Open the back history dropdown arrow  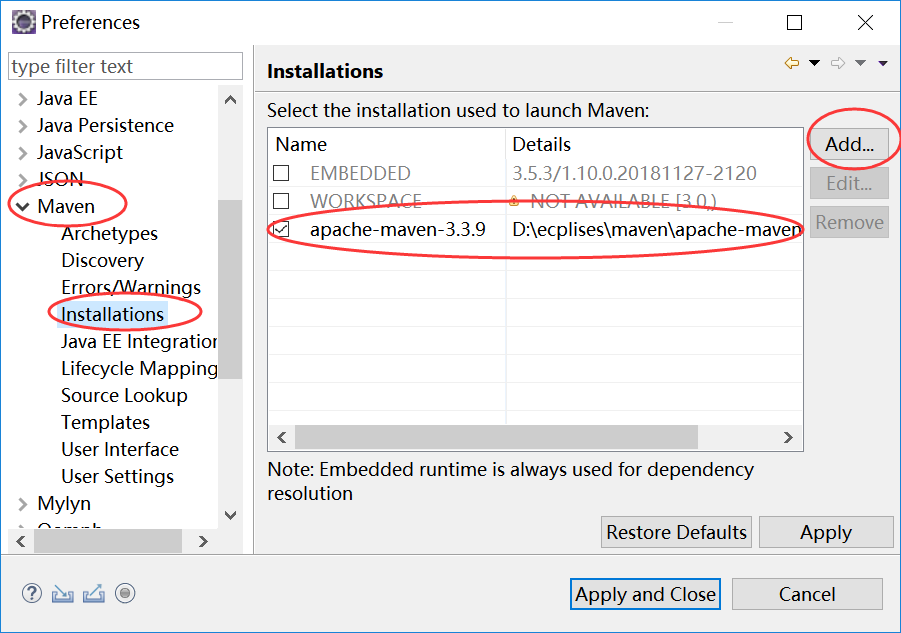coord(814,63)
